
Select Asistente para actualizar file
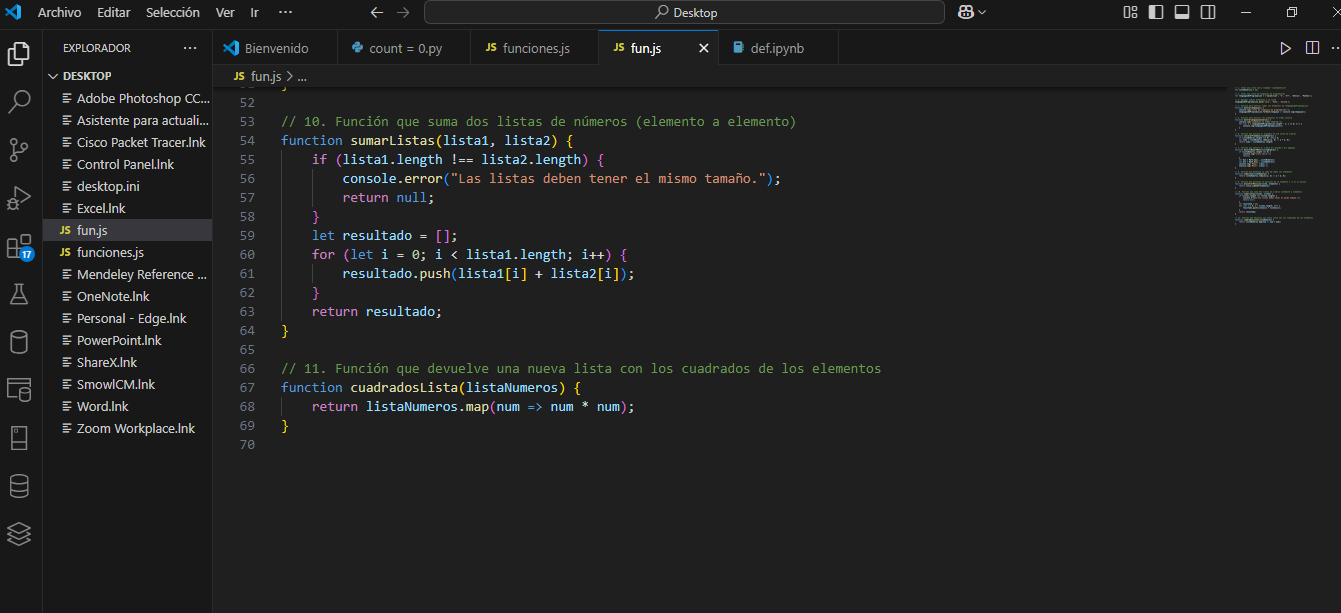pos(128,120)
